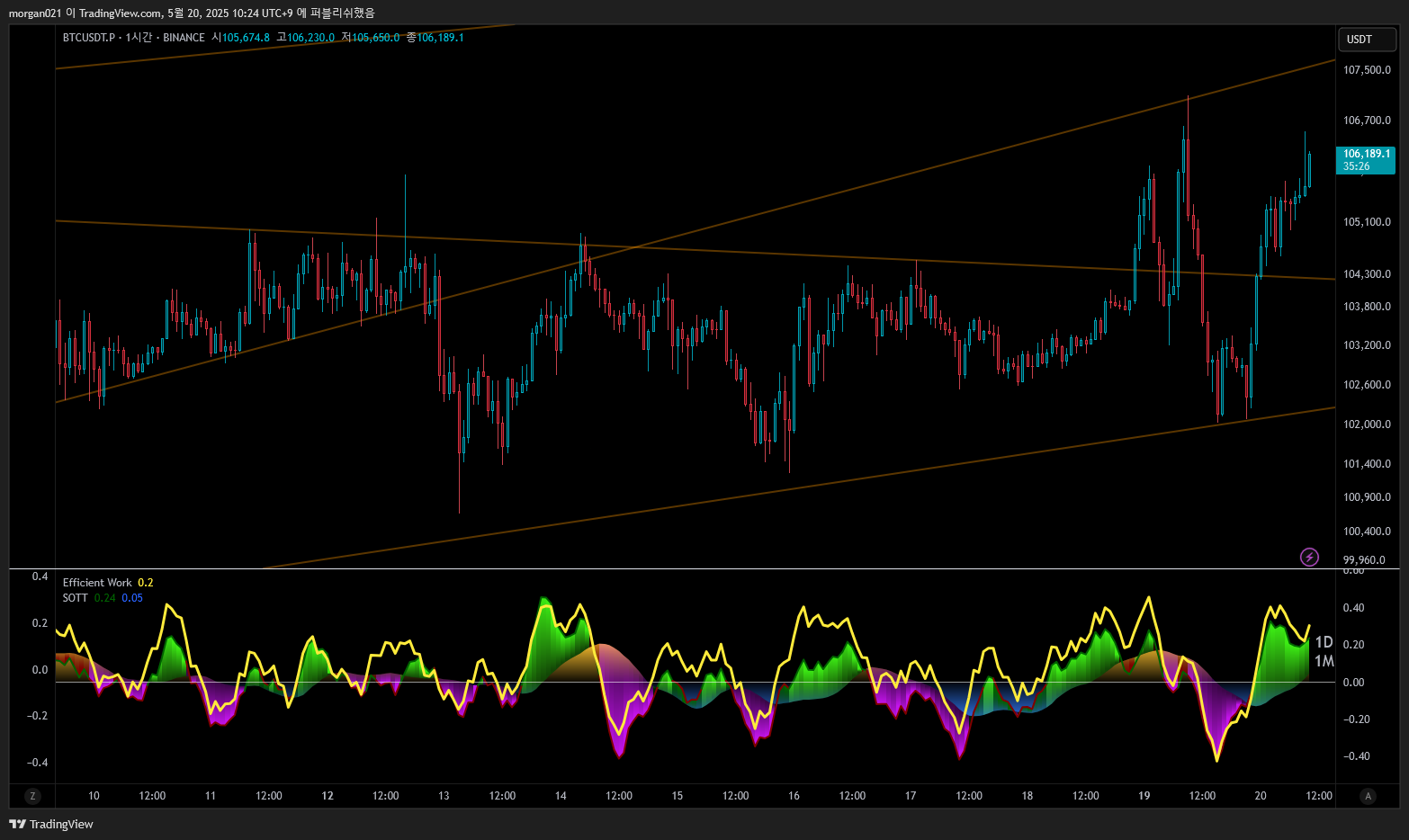Click the 1D label on the indicator
This screenshot has height=840, width=1409.
1324,642
